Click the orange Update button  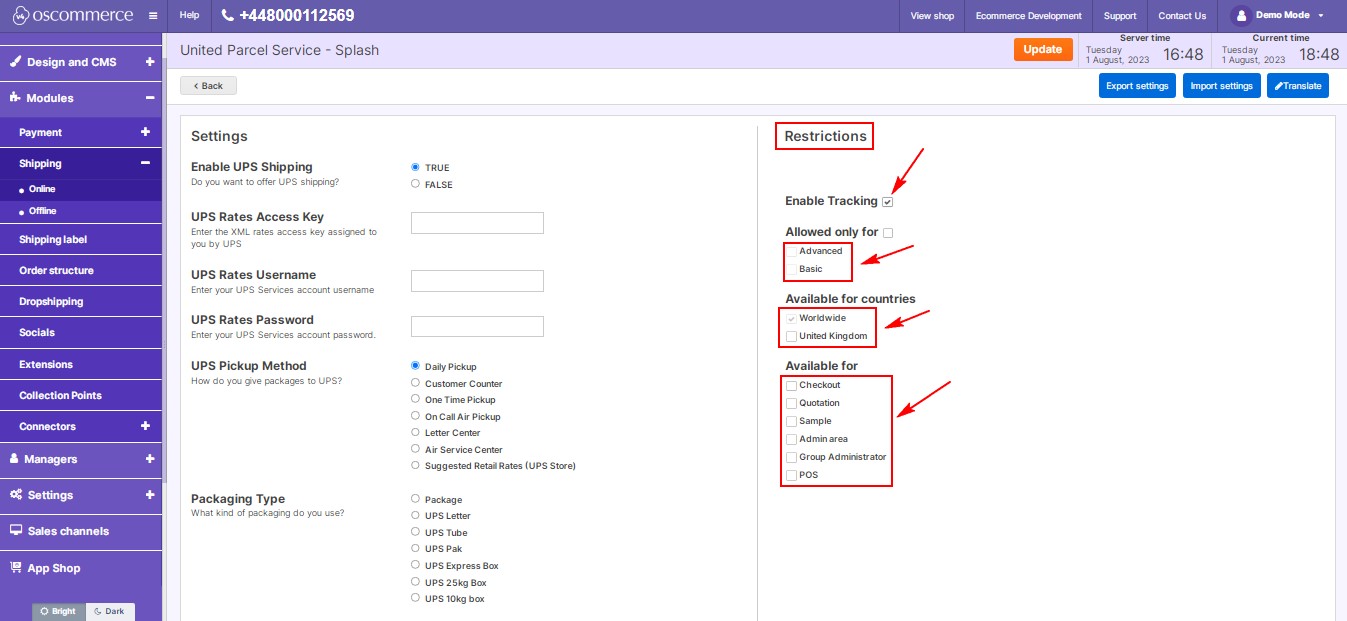pyautogui.click(x=1043, y=49)
